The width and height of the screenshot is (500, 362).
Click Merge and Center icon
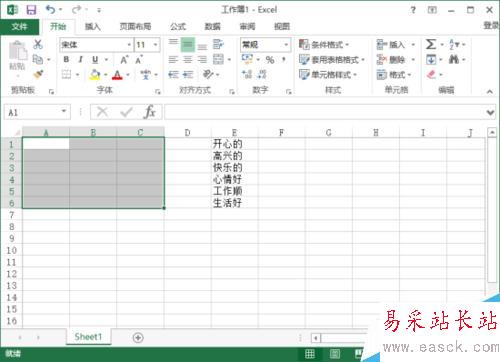(218, 59)
